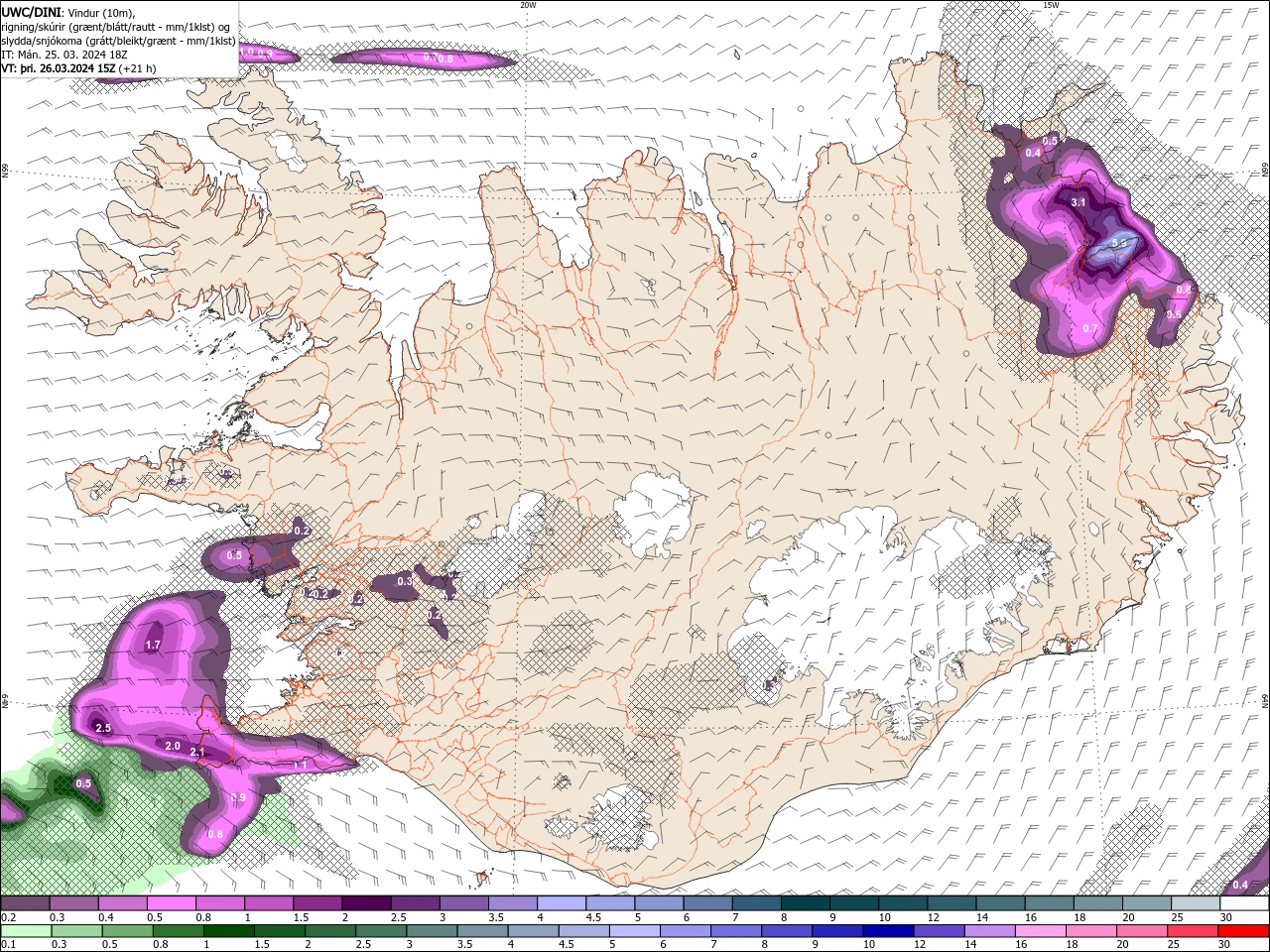Click the lavender swatch between 4 and 4.5 in the upper legend

tap(561, 903)
